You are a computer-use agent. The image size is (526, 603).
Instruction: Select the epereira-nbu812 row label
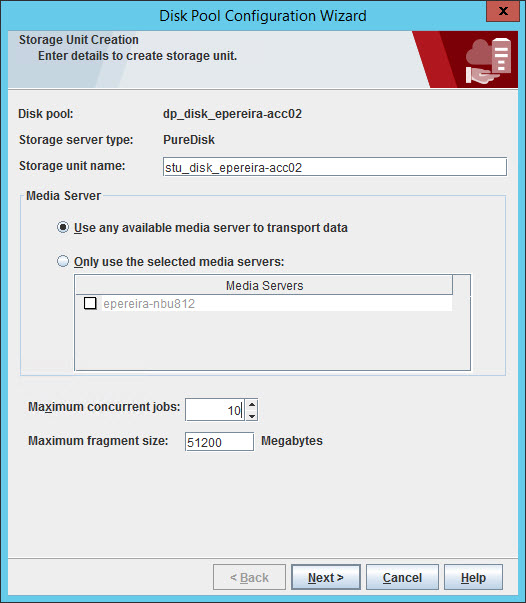(x=149, y=304)
